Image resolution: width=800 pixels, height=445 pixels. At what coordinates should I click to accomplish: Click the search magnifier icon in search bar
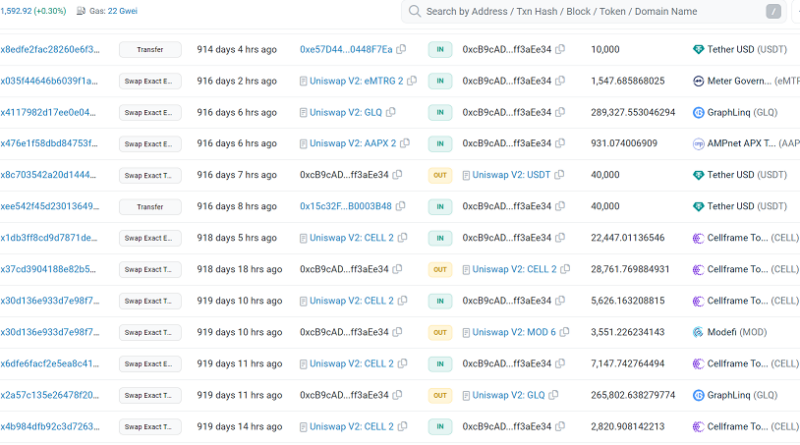tap(413, 12)
